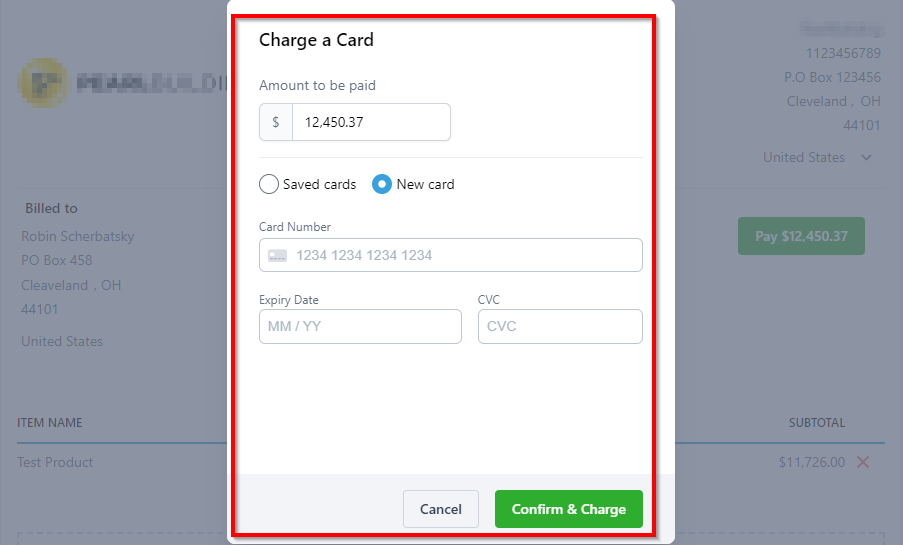Select the Saved cards radio button

coord(269,184)
